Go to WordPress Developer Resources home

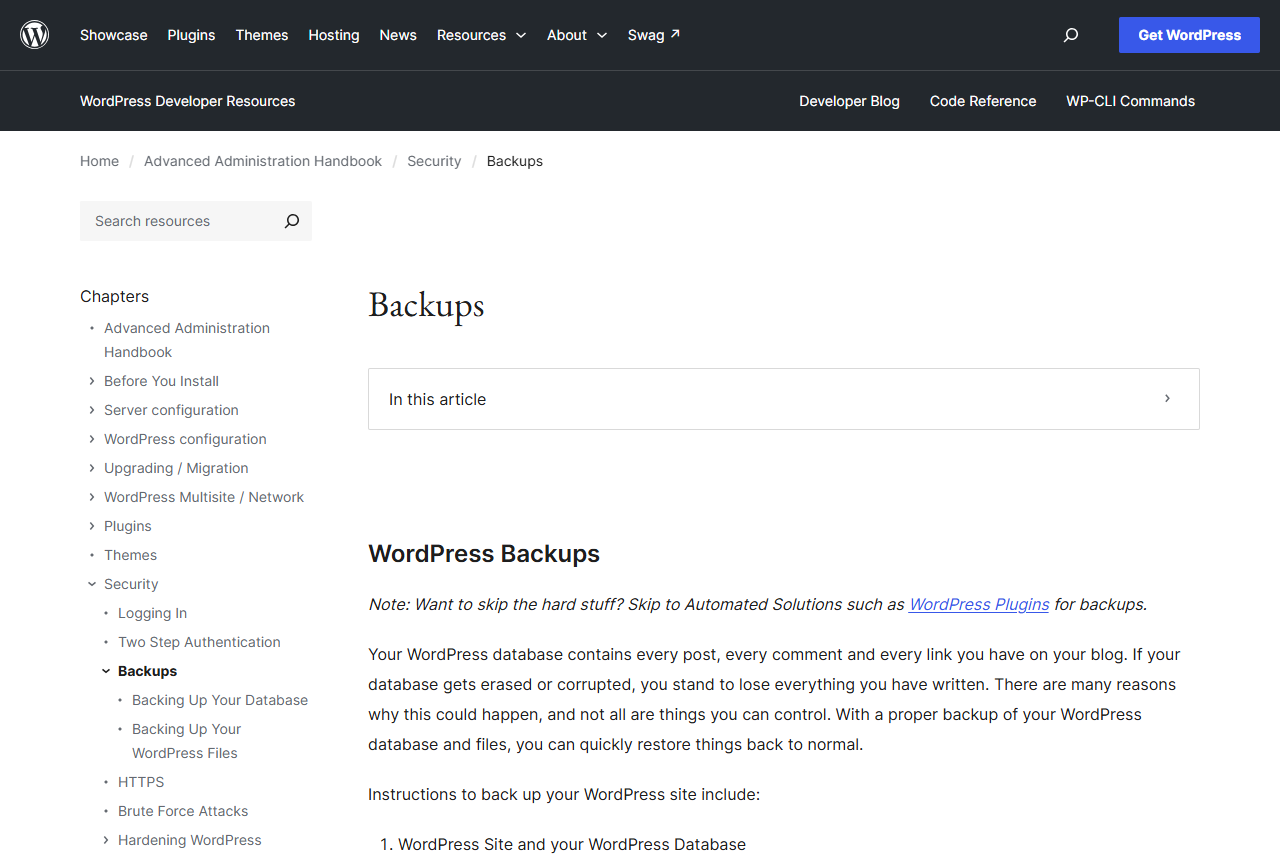[188, 101]
